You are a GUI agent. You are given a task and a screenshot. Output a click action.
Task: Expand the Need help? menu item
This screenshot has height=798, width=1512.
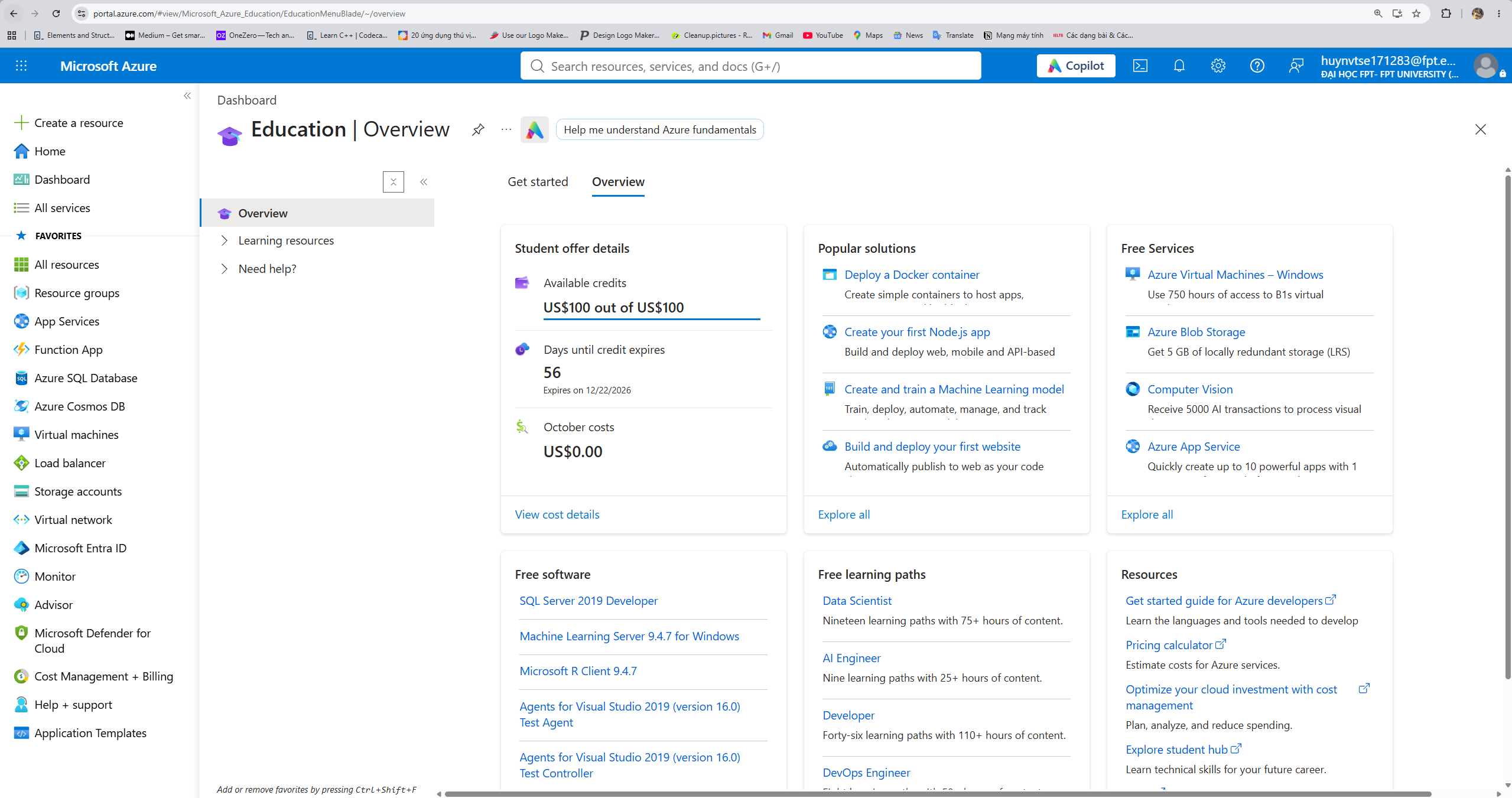point(267,269)
